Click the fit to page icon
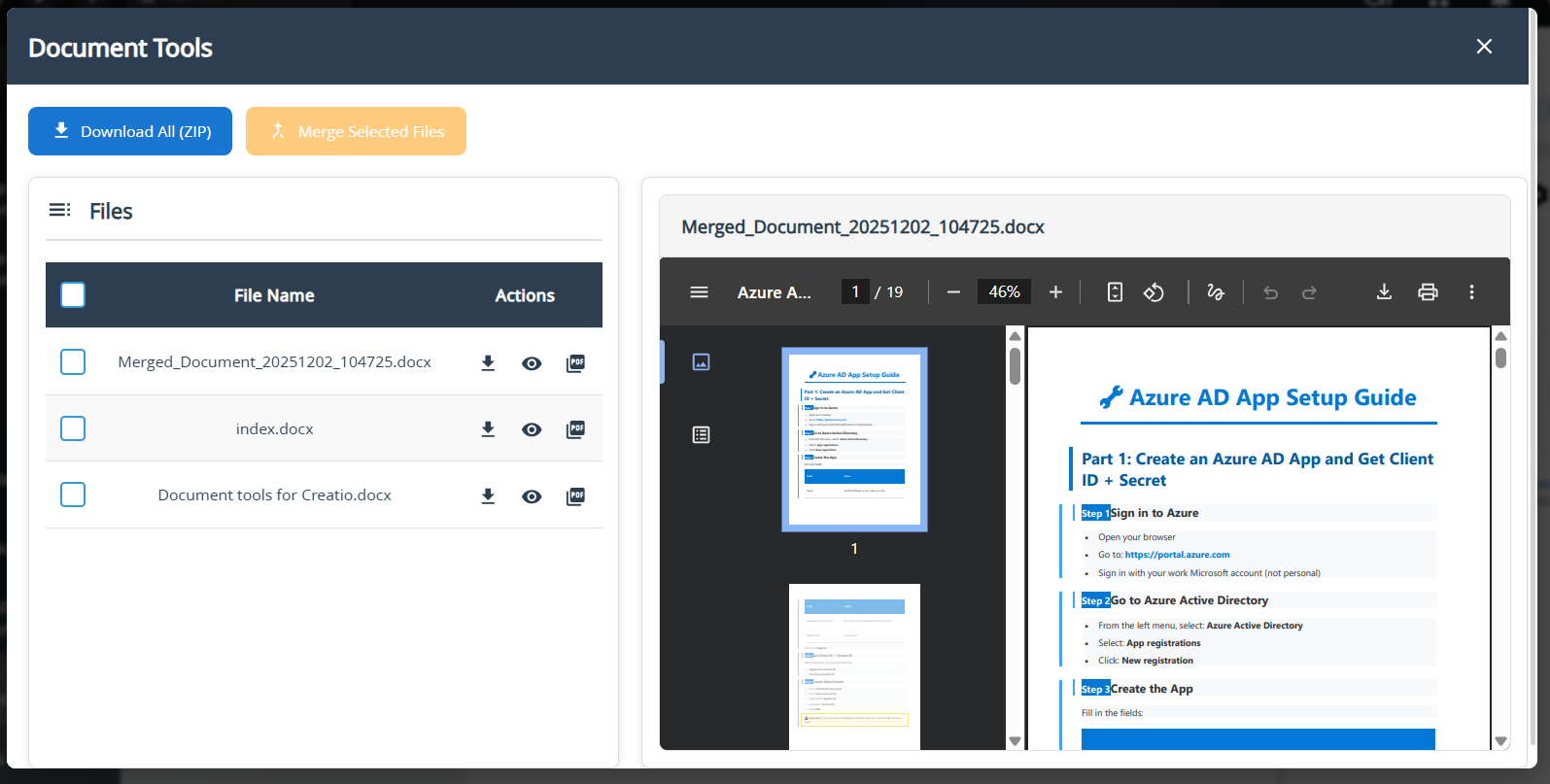Screen dimensions: 1550x784 (1115, 292)
